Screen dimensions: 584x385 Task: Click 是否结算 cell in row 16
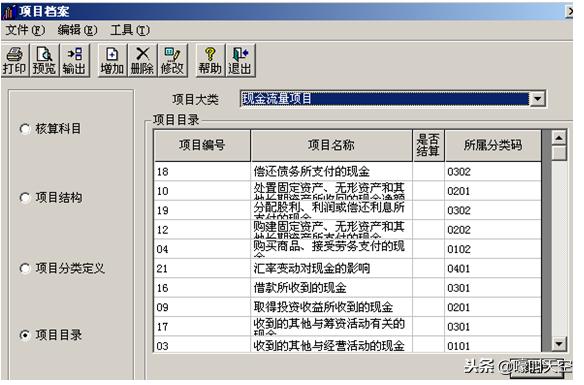[x=428, y=288]
